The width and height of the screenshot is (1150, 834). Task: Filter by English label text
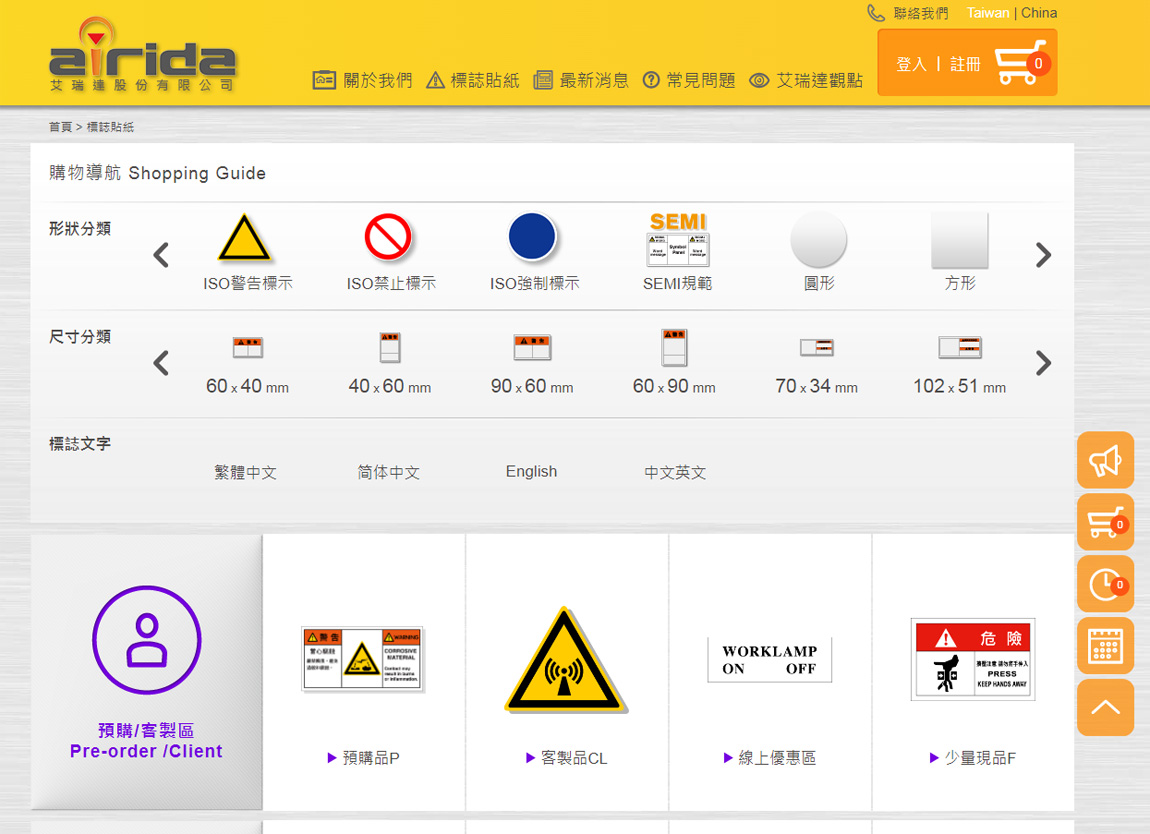click(531, 472)
